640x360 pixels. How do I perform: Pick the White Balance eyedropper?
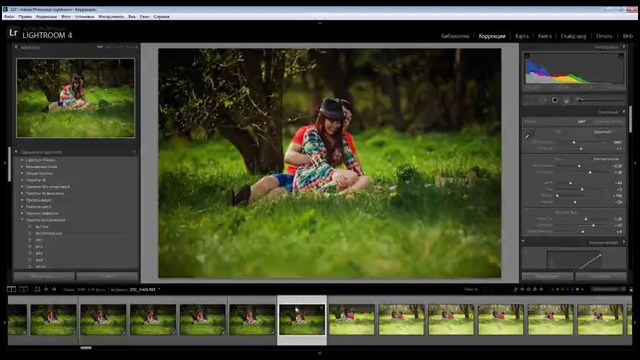coord(529,135)
